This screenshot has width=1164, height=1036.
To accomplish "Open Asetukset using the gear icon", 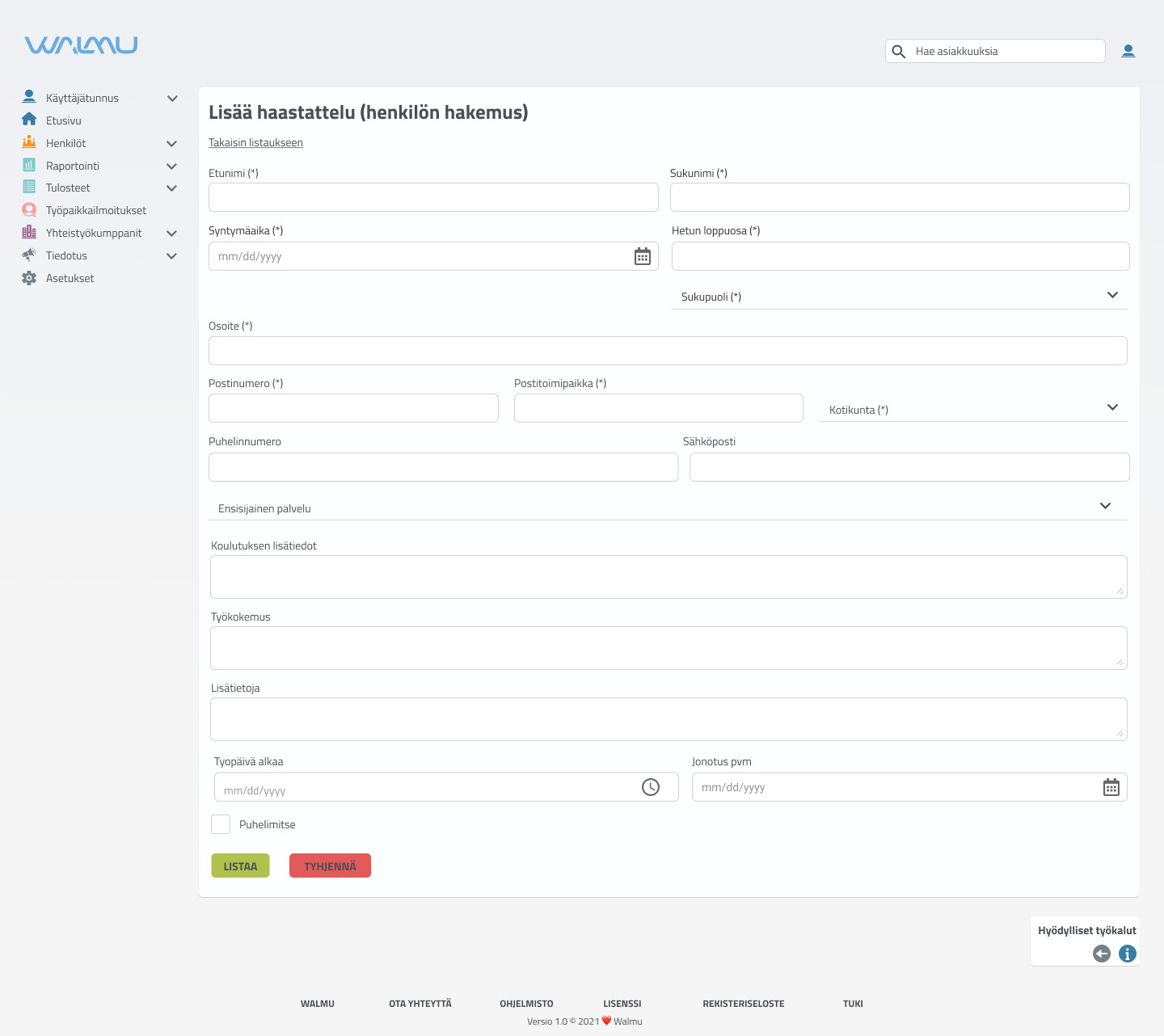I will click(29, 277).
